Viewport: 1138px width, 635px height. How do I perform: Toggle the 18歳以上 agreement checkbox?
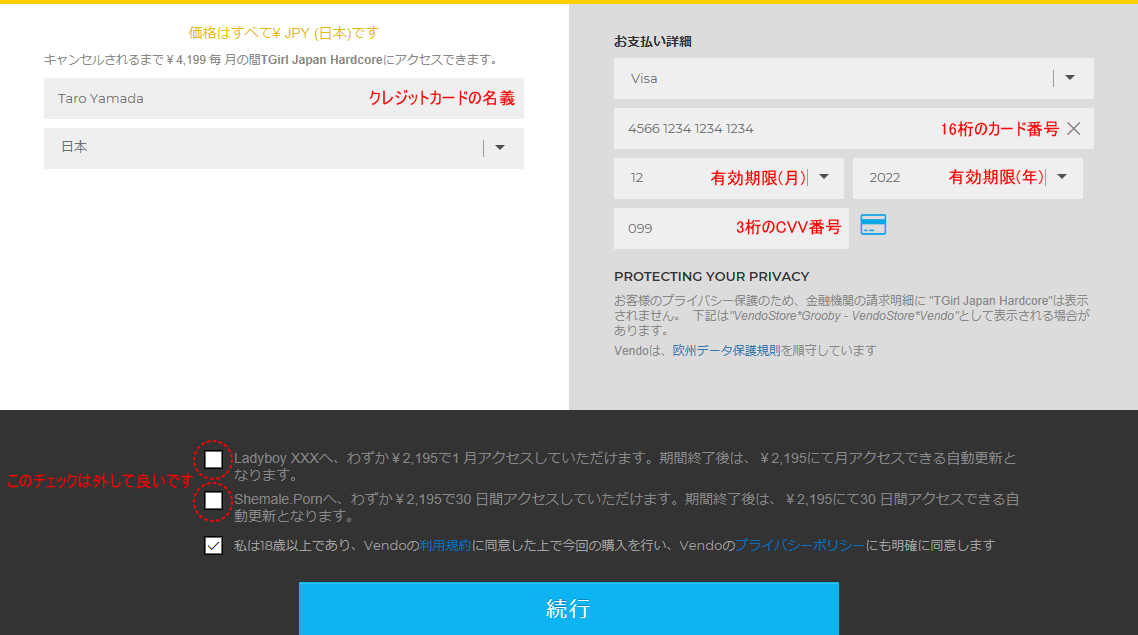[213, 546]
